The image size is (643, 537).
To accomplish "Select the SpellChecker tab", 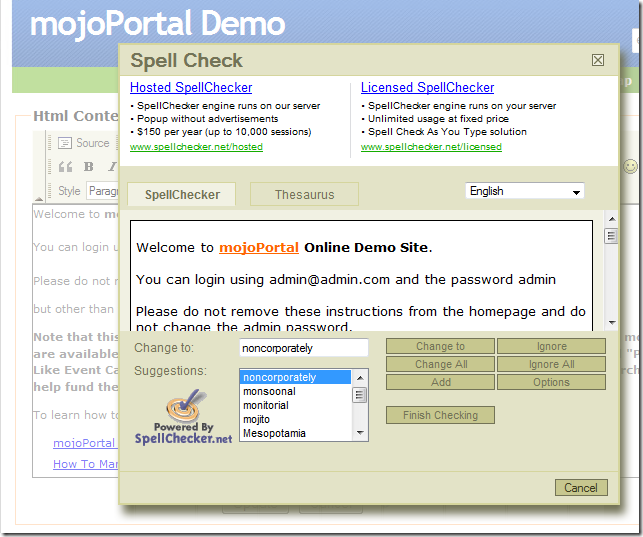I will coord(180,194).
